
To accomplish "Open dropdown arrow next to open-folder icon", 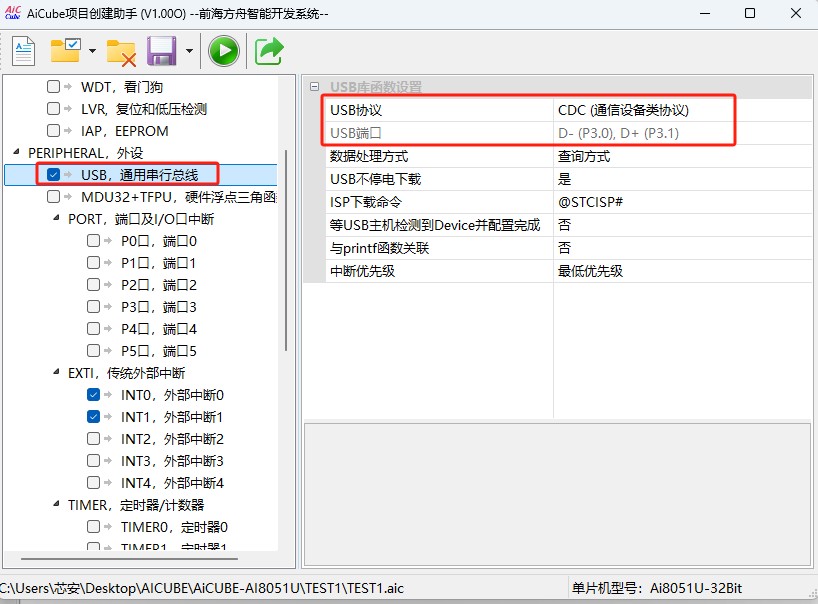I will click(x=92, y=51).
